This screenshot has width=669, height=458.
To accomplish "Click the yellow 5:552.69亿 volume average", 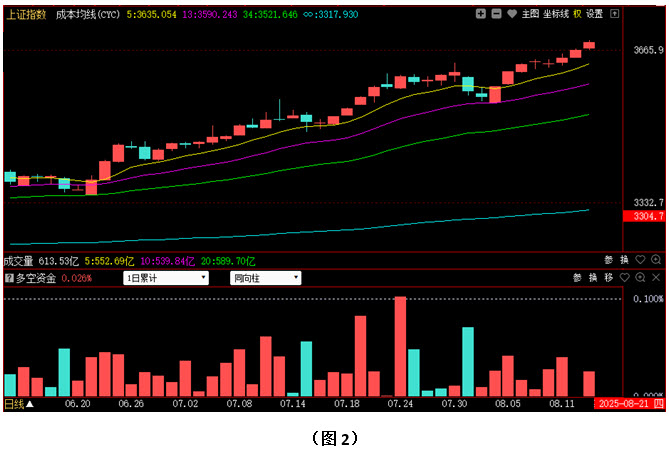I will (109, 261).
